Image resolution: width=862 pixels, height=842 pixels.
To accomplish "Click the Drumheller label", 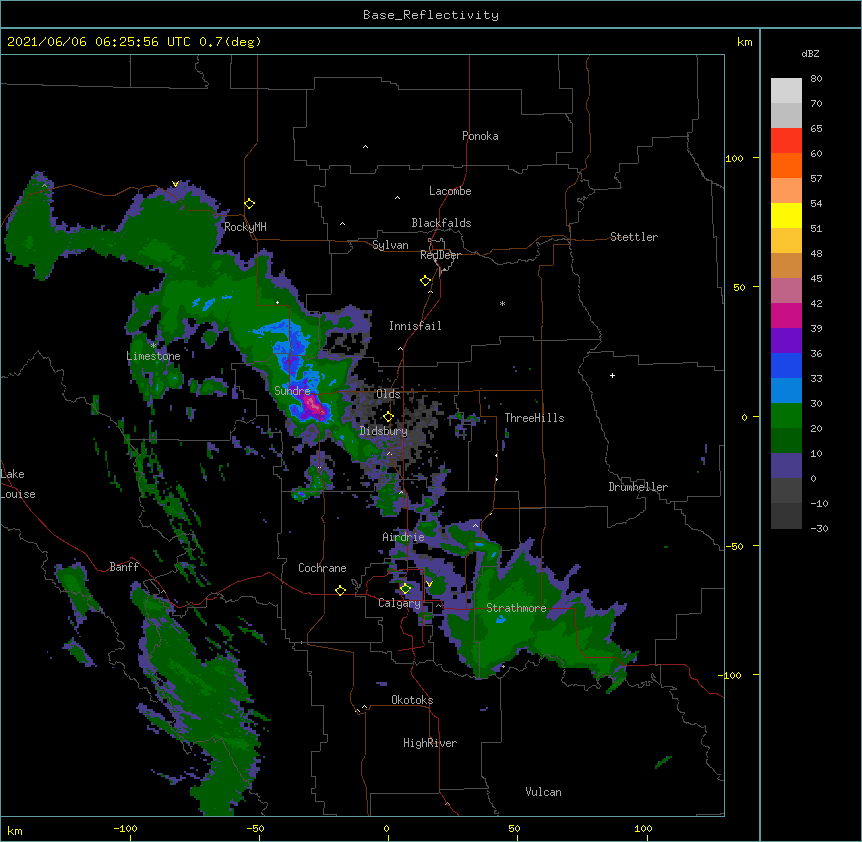I will coord(638,487).
